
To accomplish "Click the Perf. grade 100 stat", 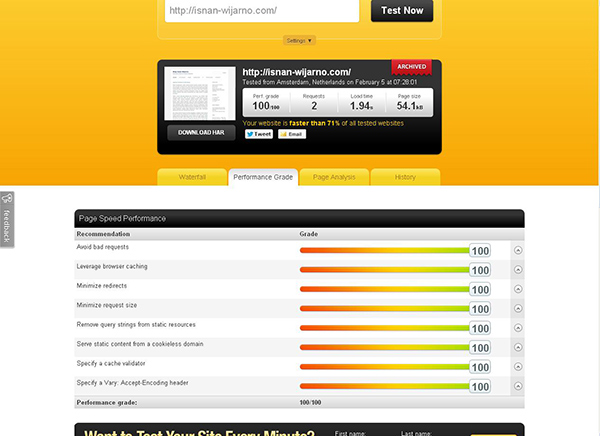I will point(266,103).
